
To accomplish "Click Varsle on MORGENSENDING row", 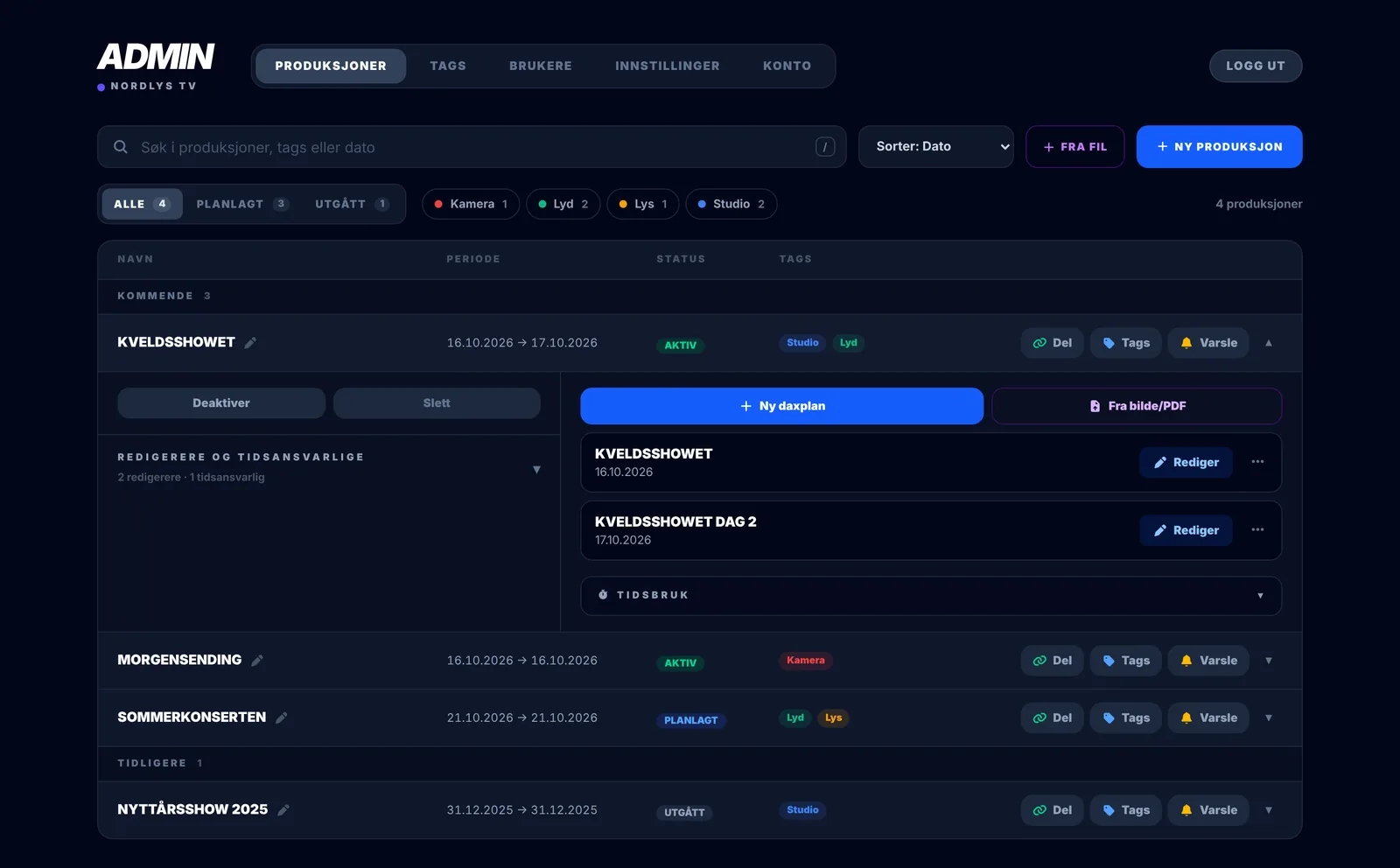I will coord(1208,661).
